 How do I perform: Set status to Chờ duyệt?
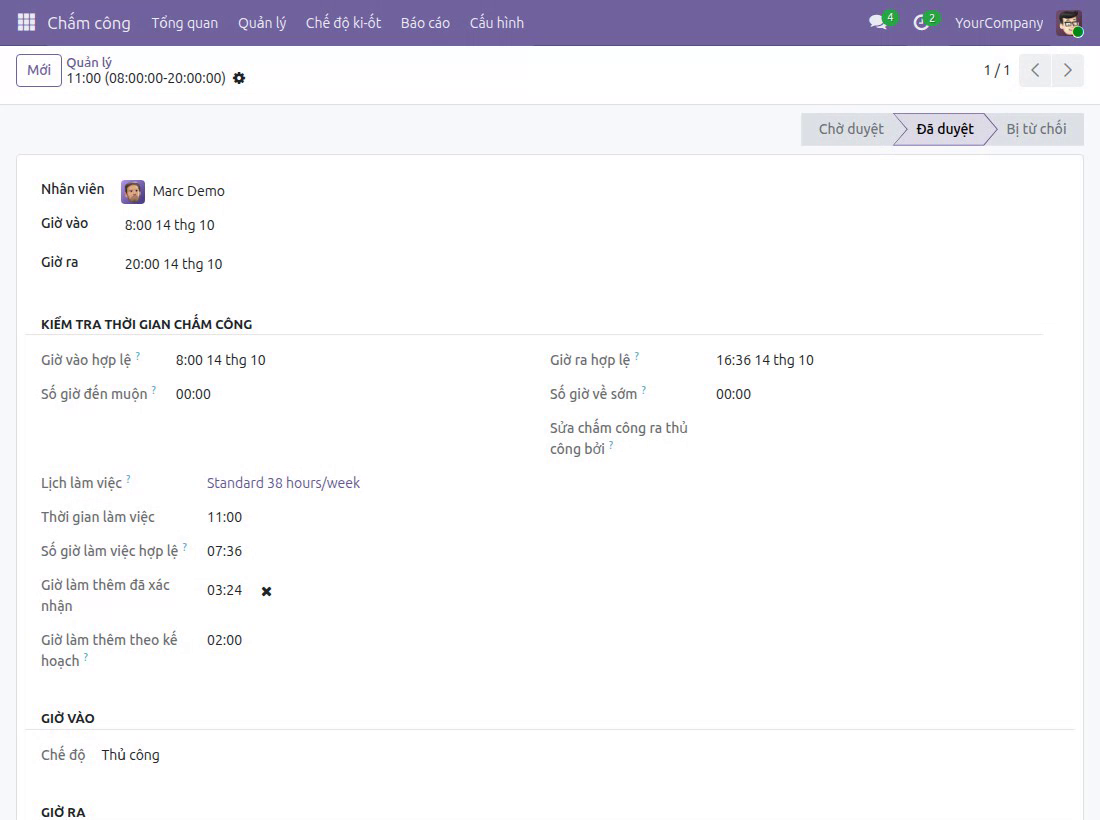point(850,129)
